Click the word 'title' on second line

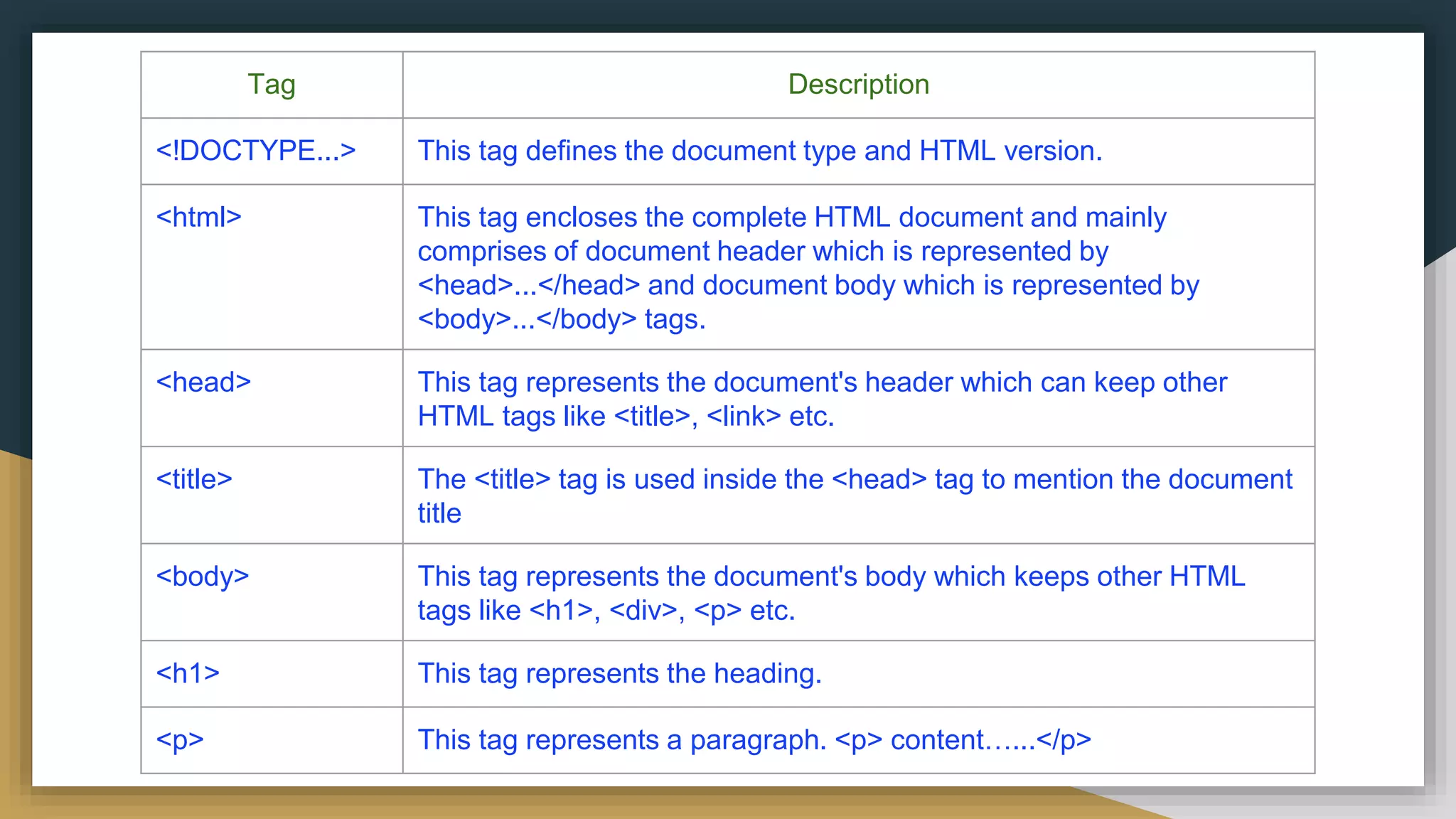click(439, 513)
